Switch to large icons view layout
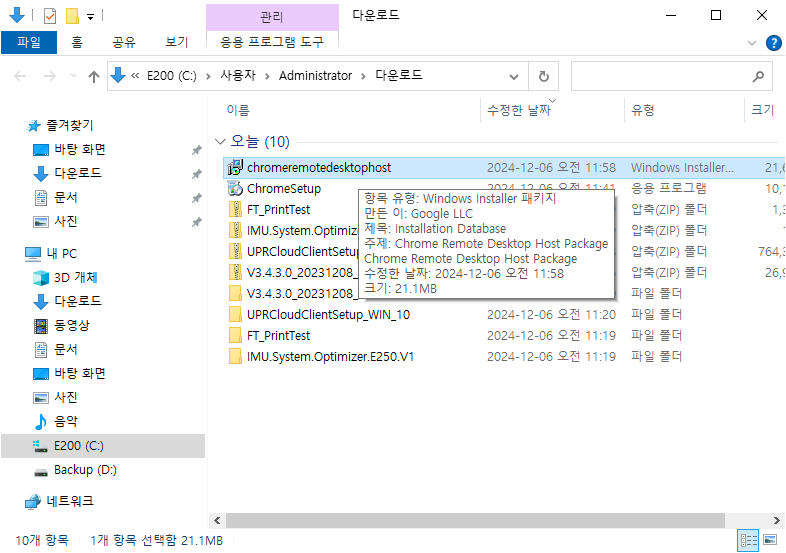 coord(770,540)
